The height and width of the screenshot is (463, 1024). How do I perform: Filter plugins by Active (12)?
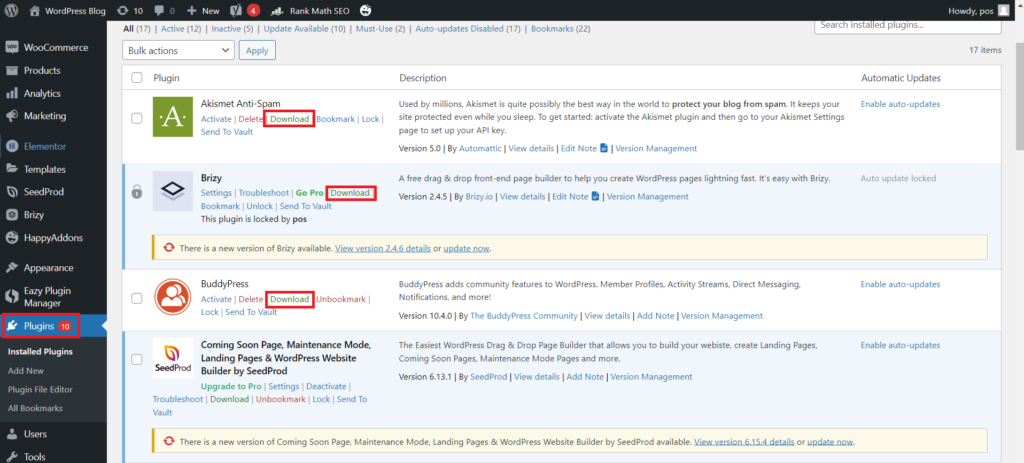(181, 29)
